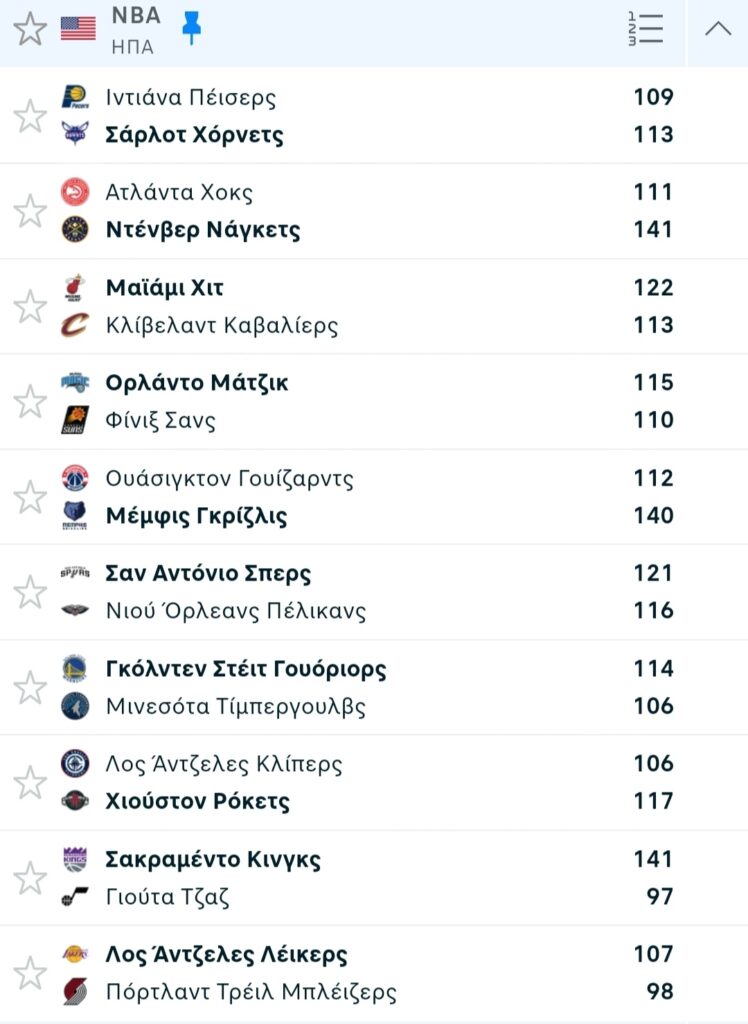Viewport: 748px width, 1024px height.
Task: Click the Golden State Warriors logo
Action: [x=74, y=668]
